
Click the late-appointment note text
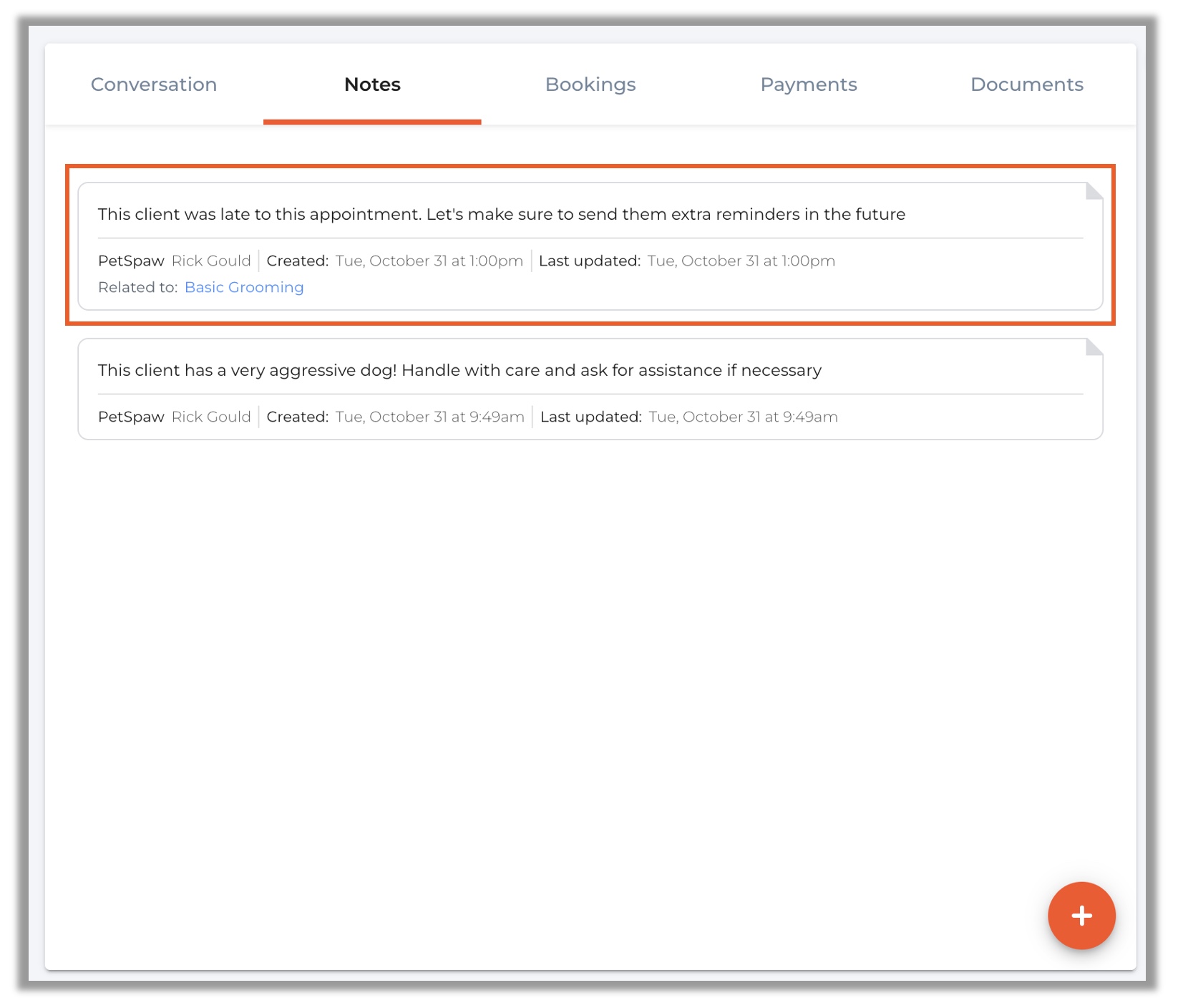tap(501, 213)
